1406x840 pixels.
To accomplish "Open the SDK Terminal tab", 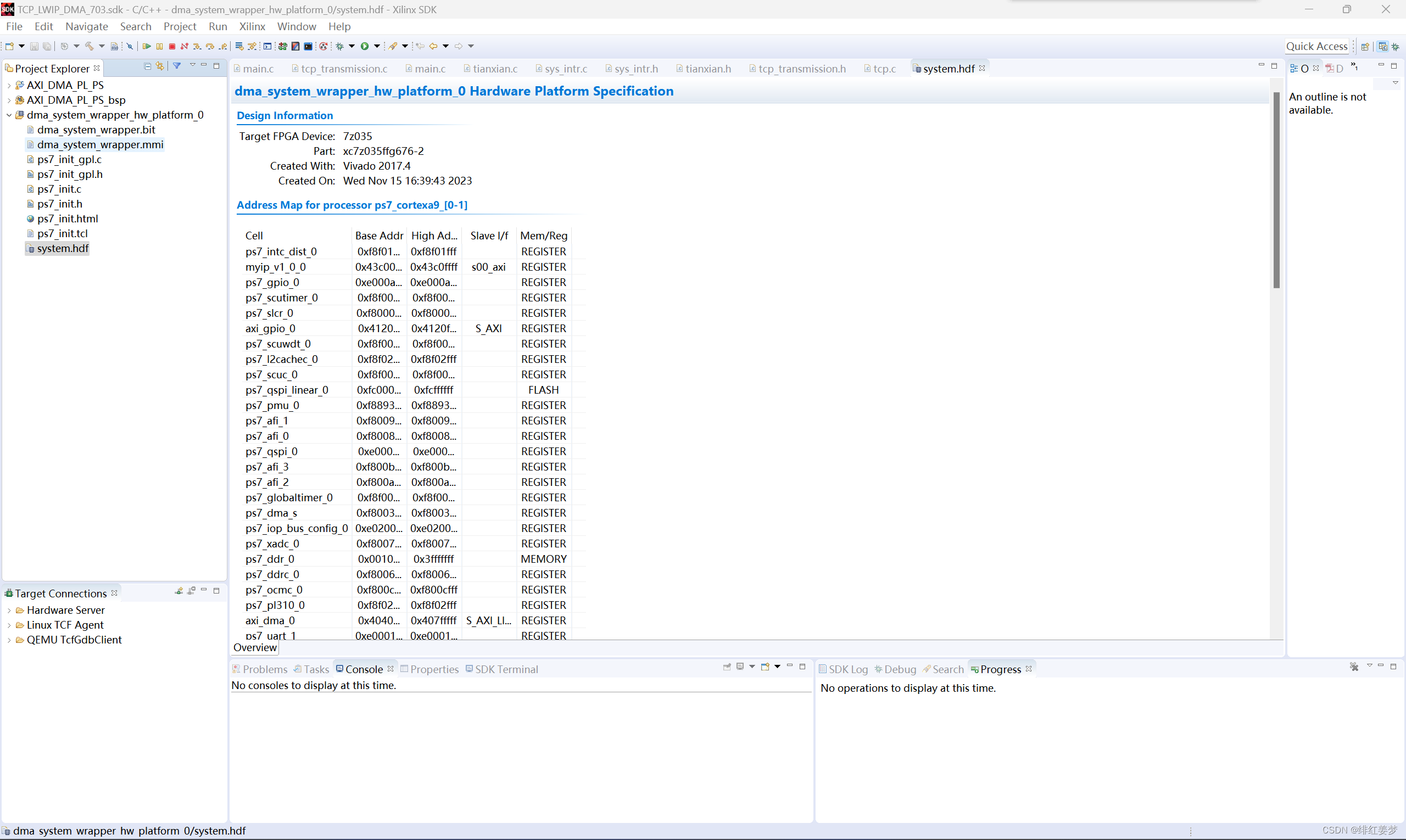I will coord(506,669).
